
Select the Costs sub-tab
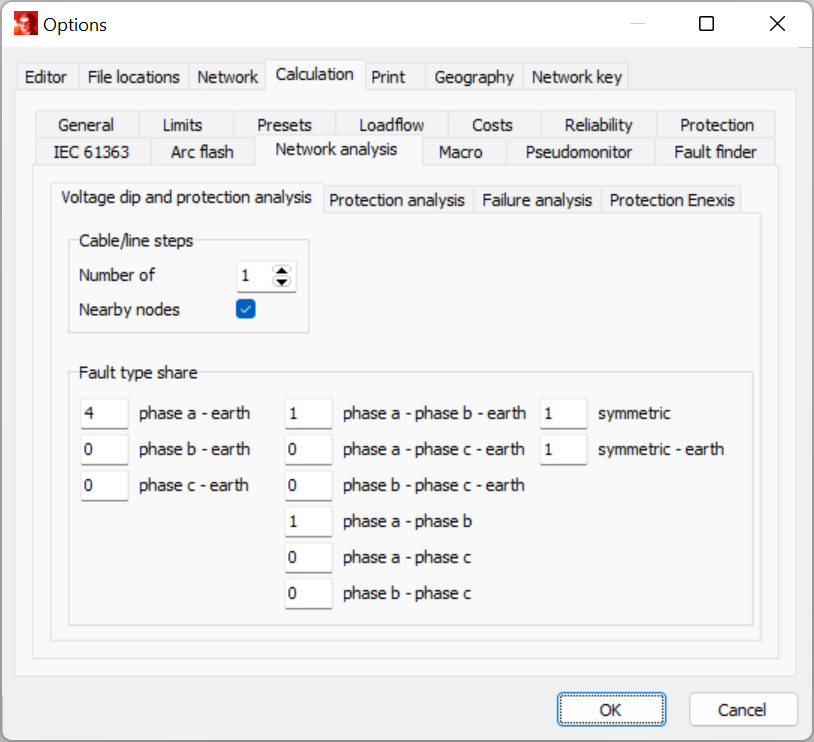pos(492,125)
